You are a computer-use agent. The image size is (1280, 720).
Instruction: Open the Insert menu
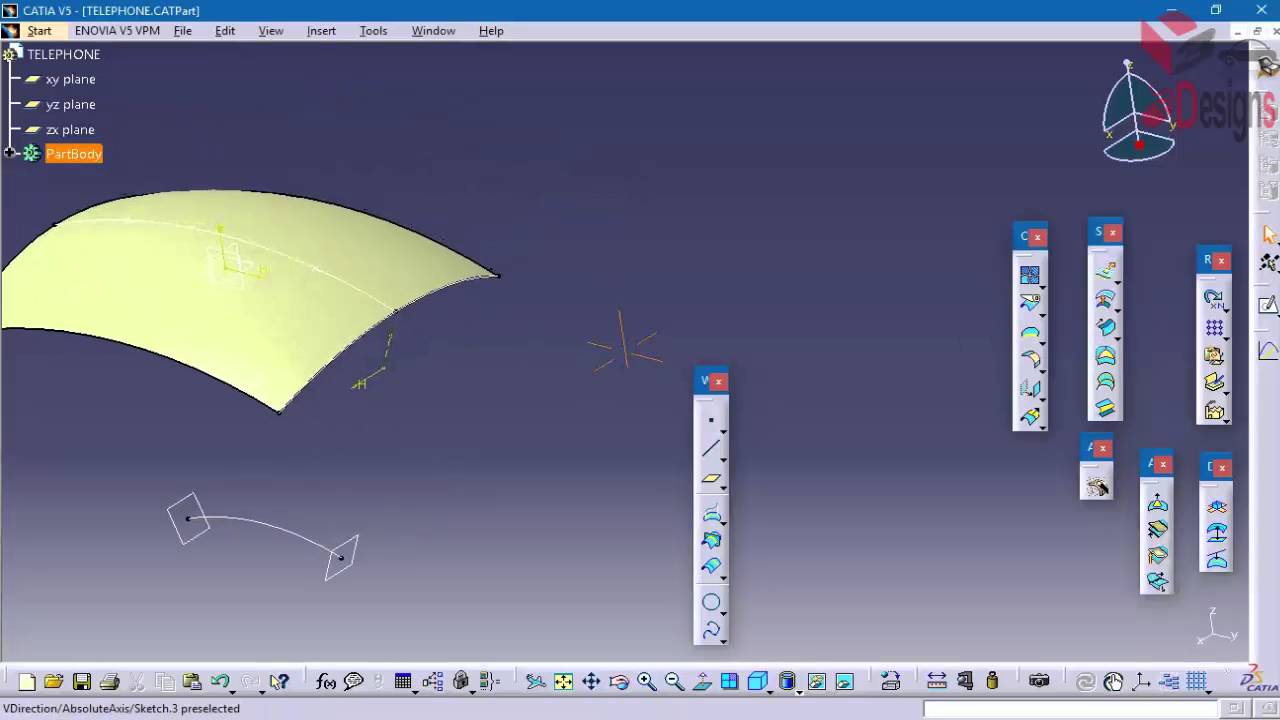[x=321, y=31]
